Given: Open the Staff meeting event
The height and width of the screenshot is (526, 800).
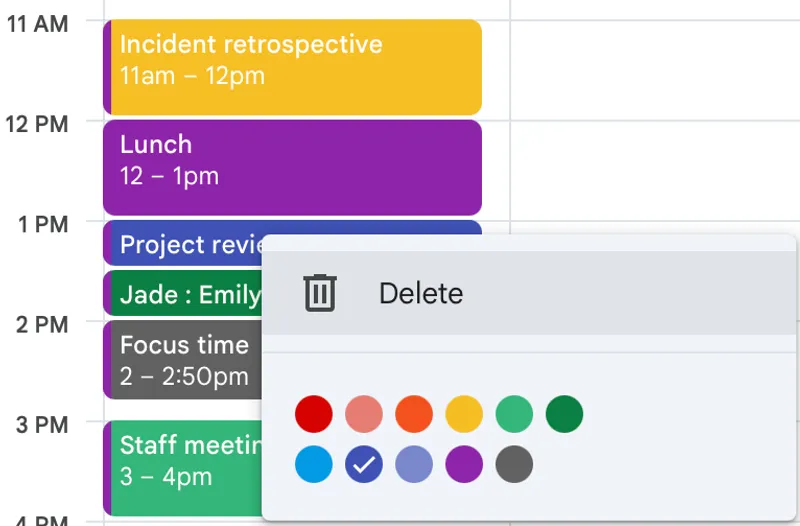Looking at the screenshot, I should [x=185, y=467].
